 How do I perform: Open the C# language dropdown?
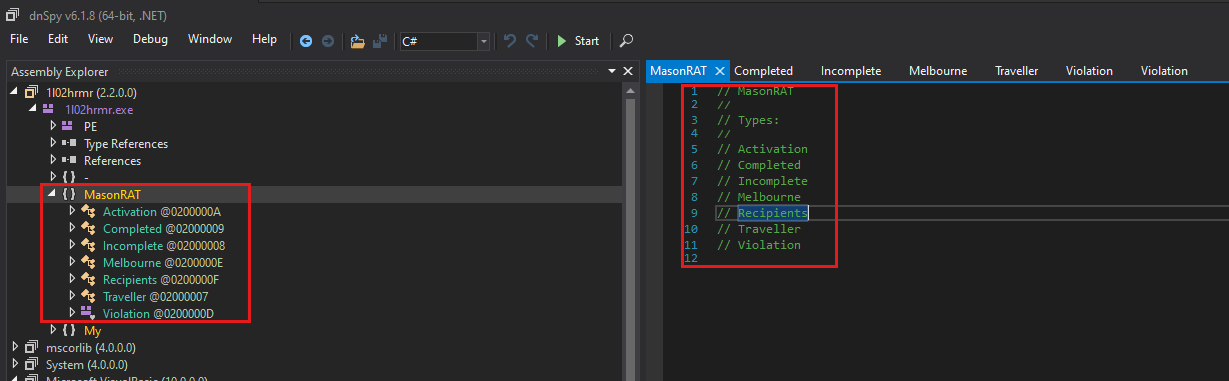point(484,41)
